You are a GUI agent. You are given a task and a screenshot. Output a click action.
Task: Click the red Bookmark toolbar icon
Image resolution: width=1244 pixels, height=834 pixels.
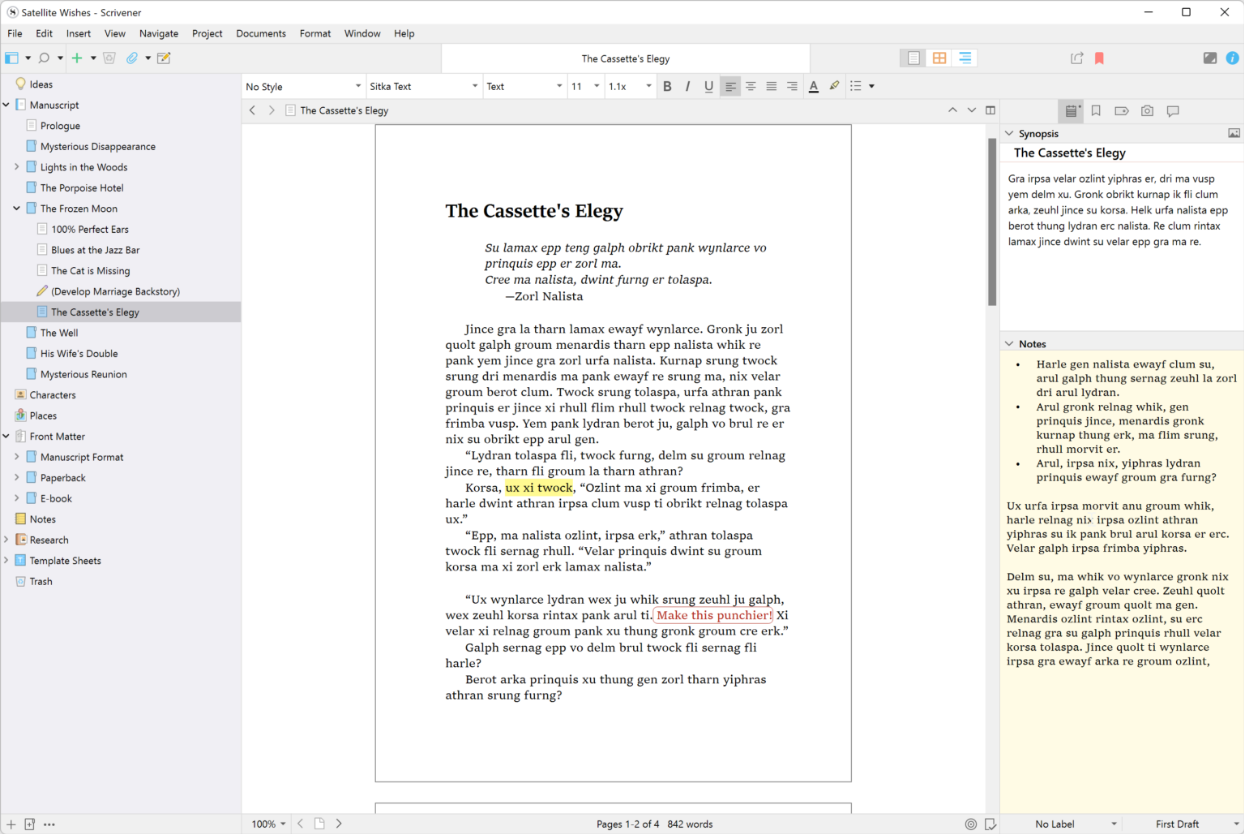[x=1099, y=58]
